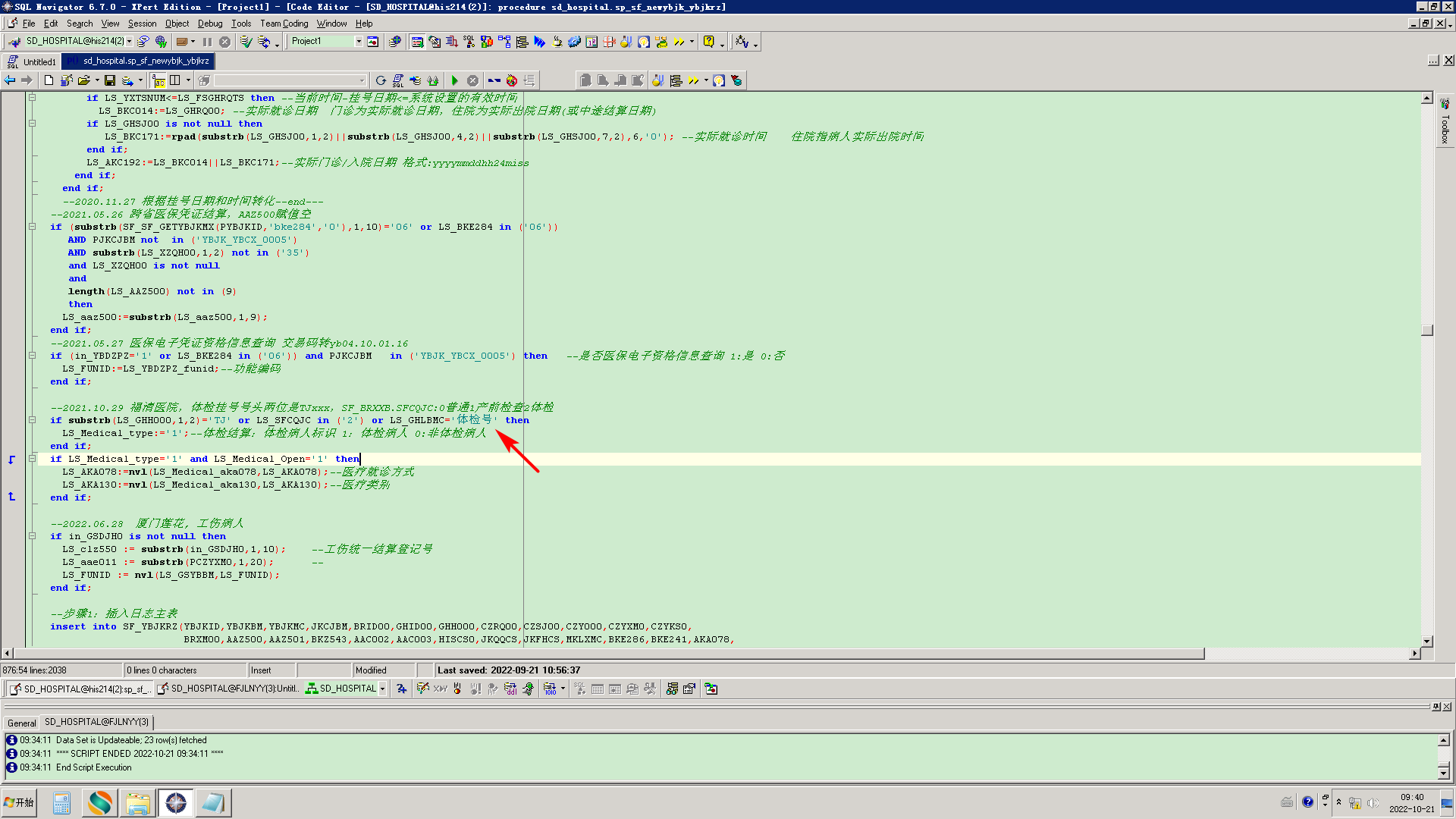Click the New blank document icon
Image resolution: width=1456 pixels, height=819 pixels.
pos(49,80)
